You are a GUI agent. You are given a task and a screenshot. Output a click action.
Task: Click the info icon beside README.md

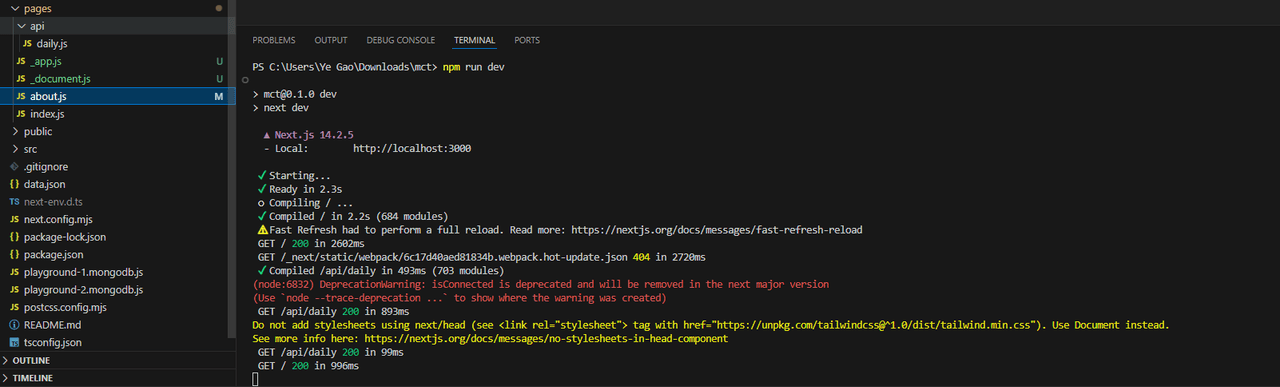point(14,325)
